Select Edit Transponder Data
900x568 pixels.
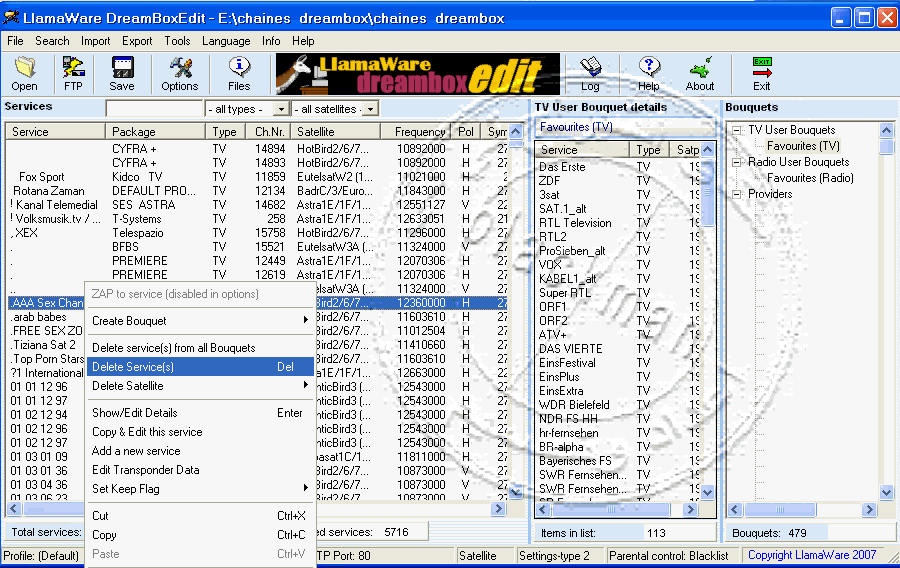click(x=200, y=469)
